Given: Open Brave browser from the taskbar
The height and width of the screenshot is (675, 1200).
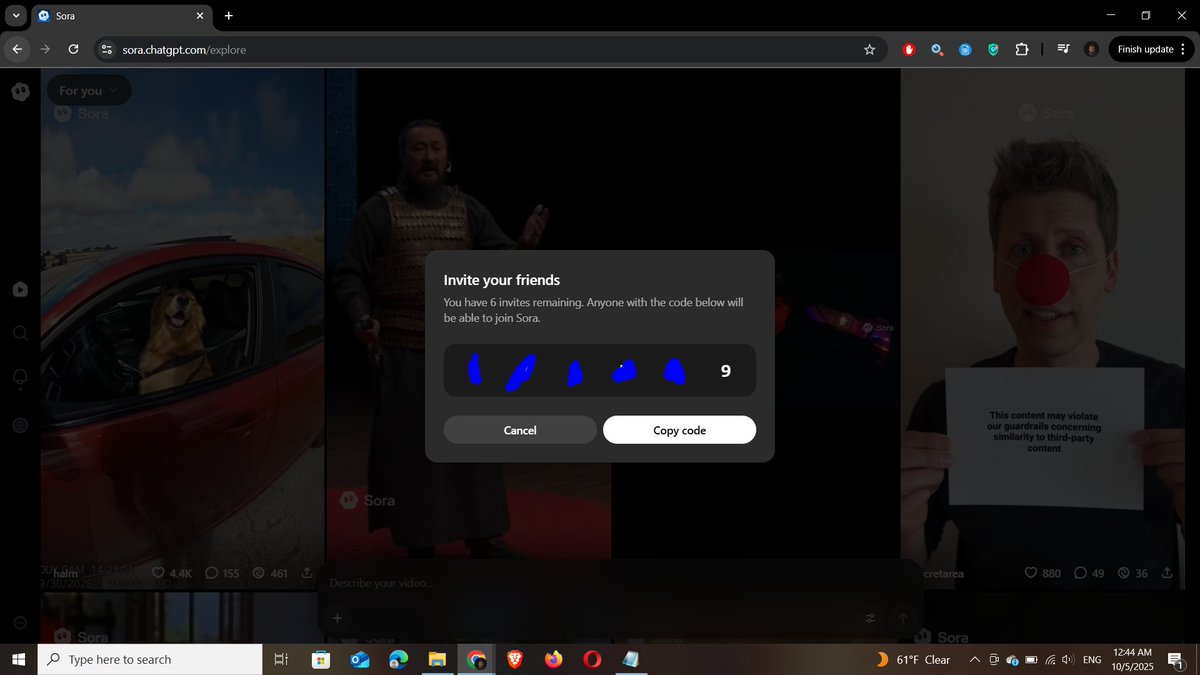Looking at the screenshot, I should tap(515, 659).
